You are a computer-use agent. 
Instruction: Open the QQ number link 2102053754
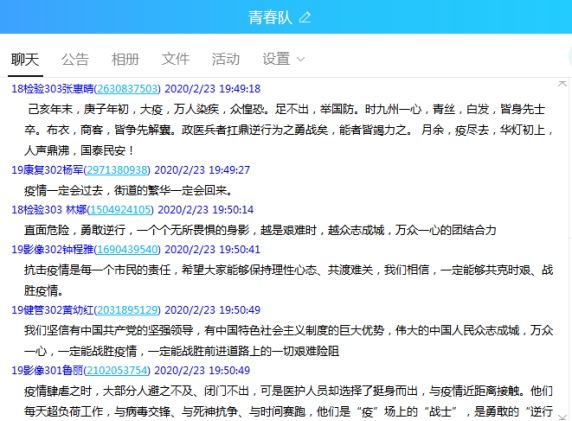[117, 371]
